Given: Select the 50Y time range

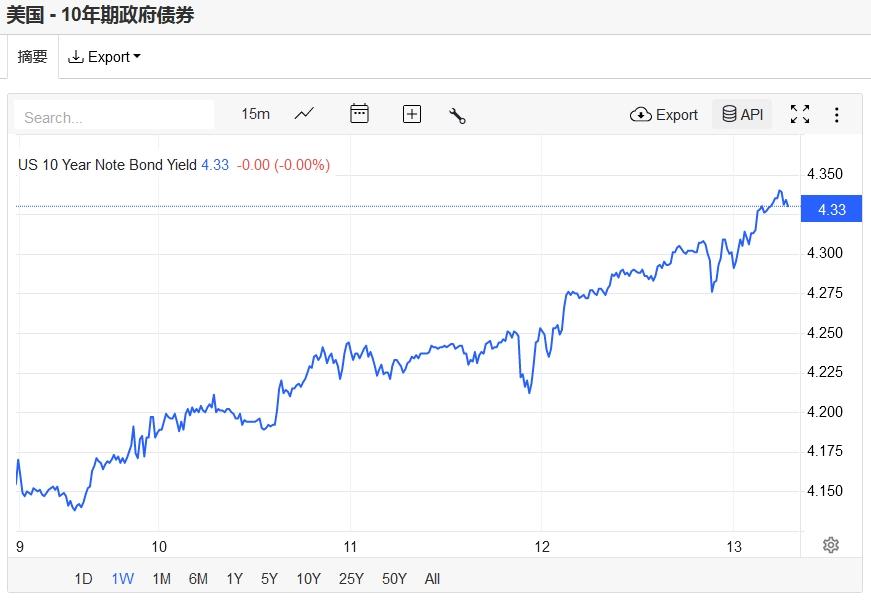Looking at the screenshot, I should [394, 578].
